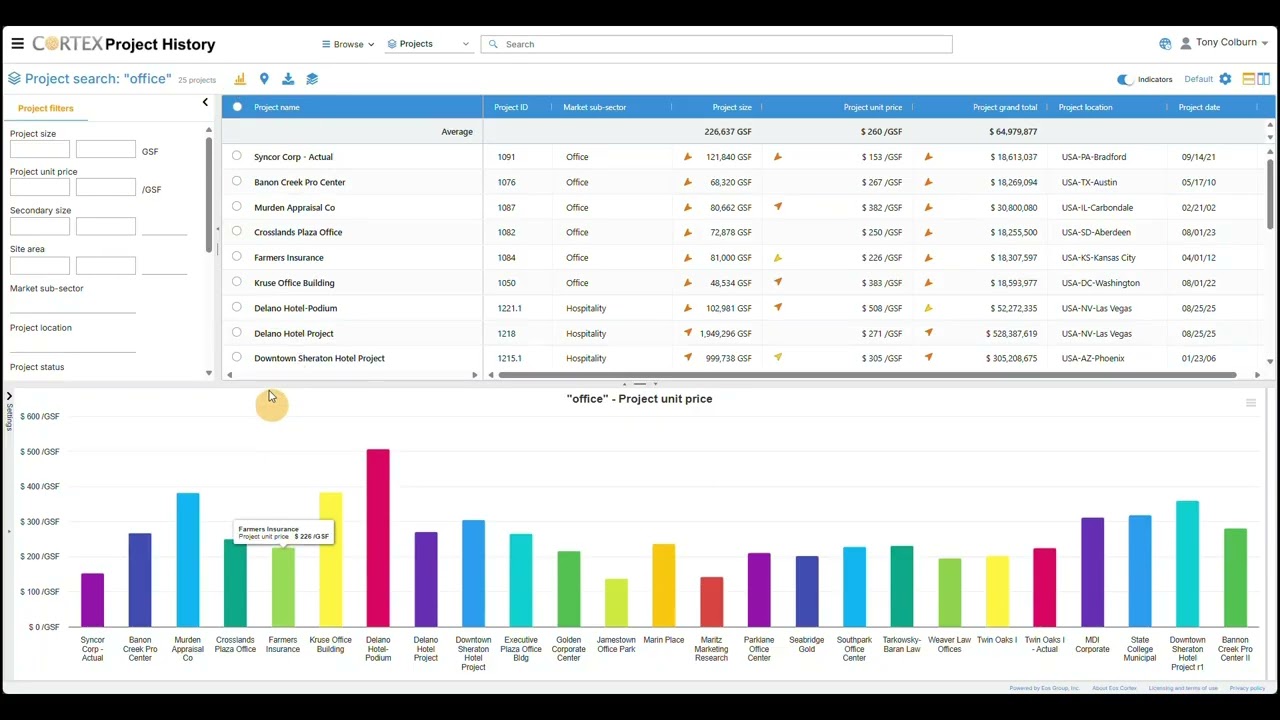Viewport: 1280px width, 720px height.
Task: Sort by Project date column header
Action: pos(1199,107)
